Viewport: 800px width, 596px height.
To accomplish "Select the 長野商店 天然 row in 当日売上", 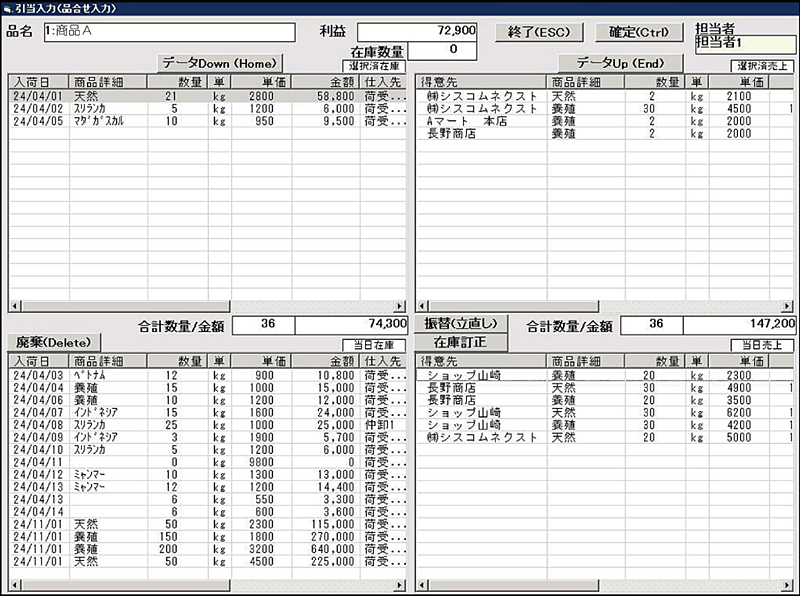I will (x=600, y=388).
